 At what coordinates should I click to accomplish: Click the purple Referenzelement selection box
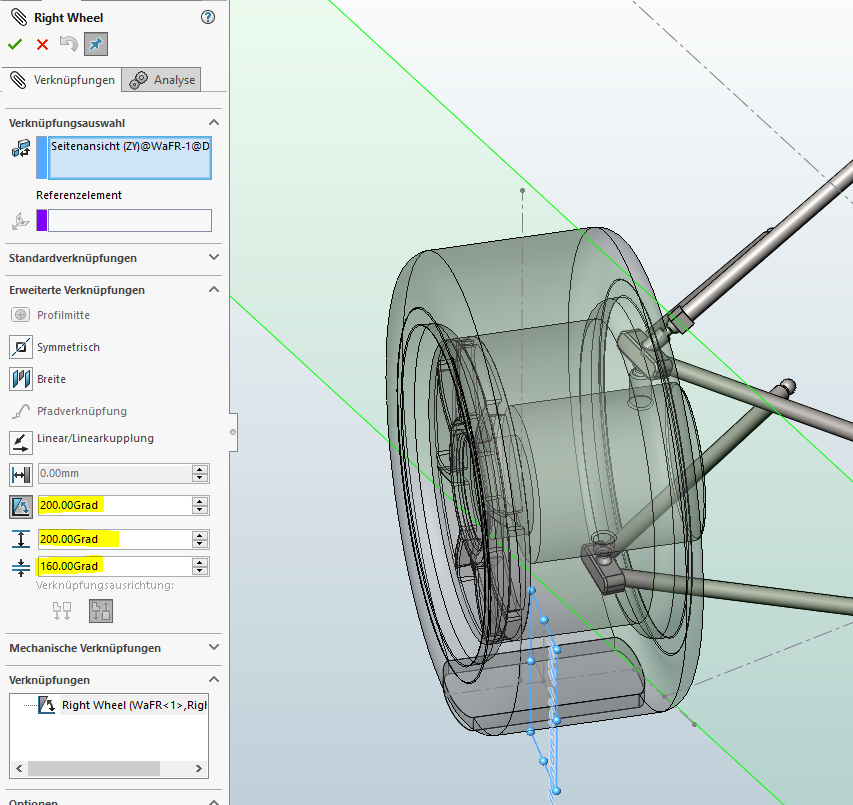(129, 220)
